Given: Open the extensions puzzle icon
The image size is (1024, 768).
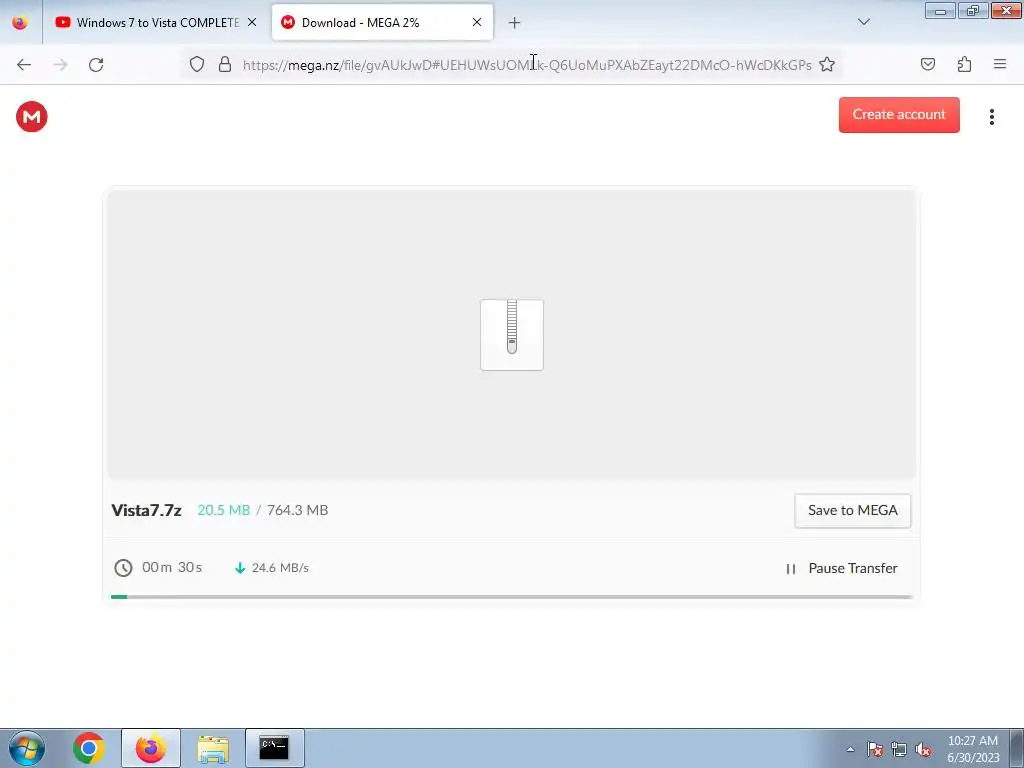Looking at the screenshot, I should point(964,64).
